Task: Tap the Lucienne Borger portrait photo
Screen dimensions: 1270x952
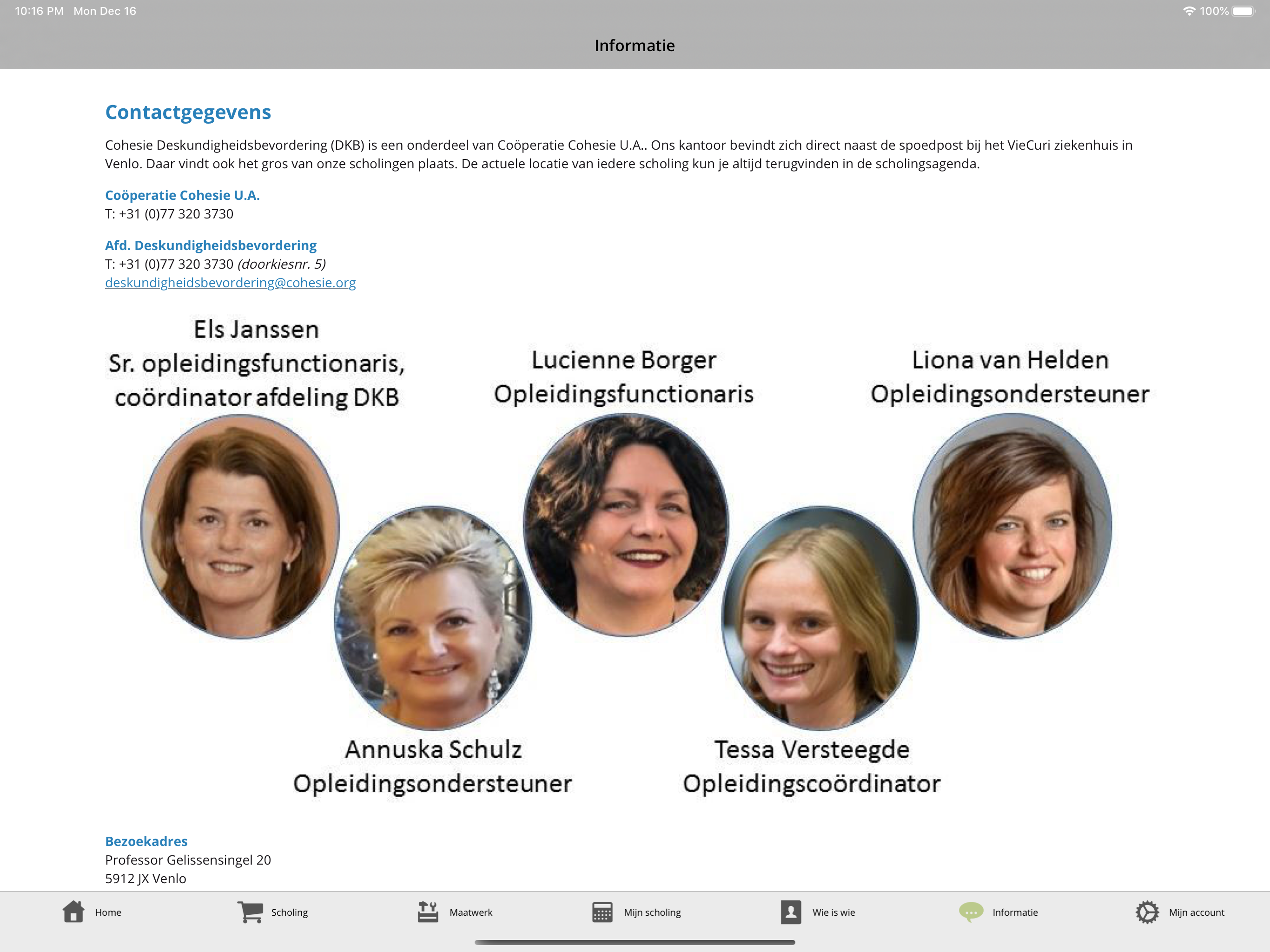Action: [x=626, y=524]
